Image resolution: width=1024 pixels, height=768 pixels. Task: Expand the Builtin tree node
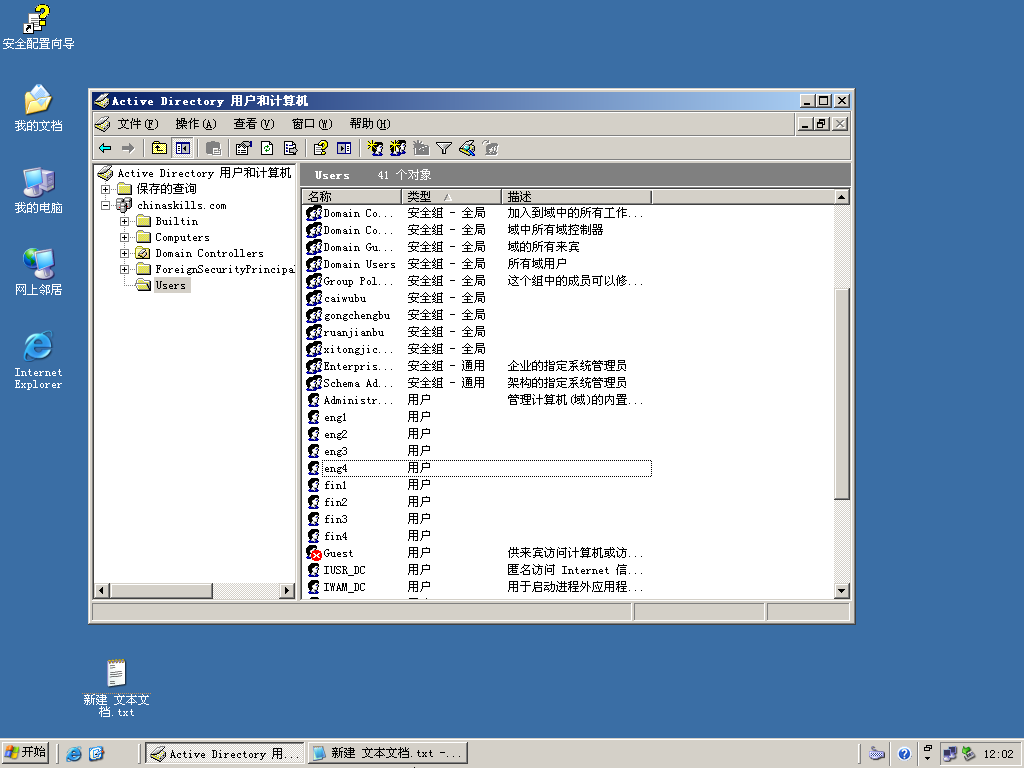pyautogui.click(x=124, y=221)
